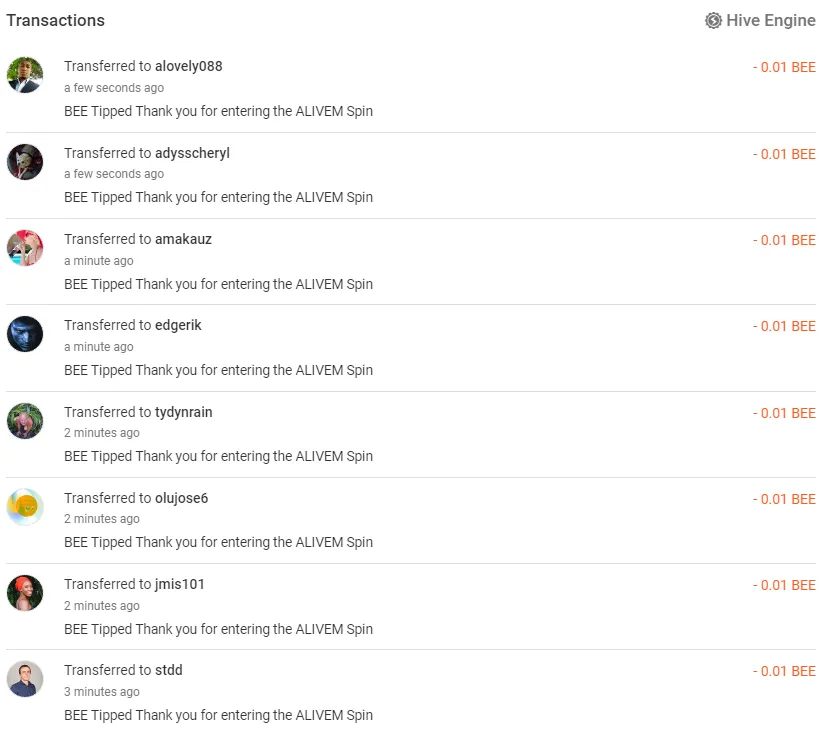
Task: Click the stdd username link
Action: [169, 670]
